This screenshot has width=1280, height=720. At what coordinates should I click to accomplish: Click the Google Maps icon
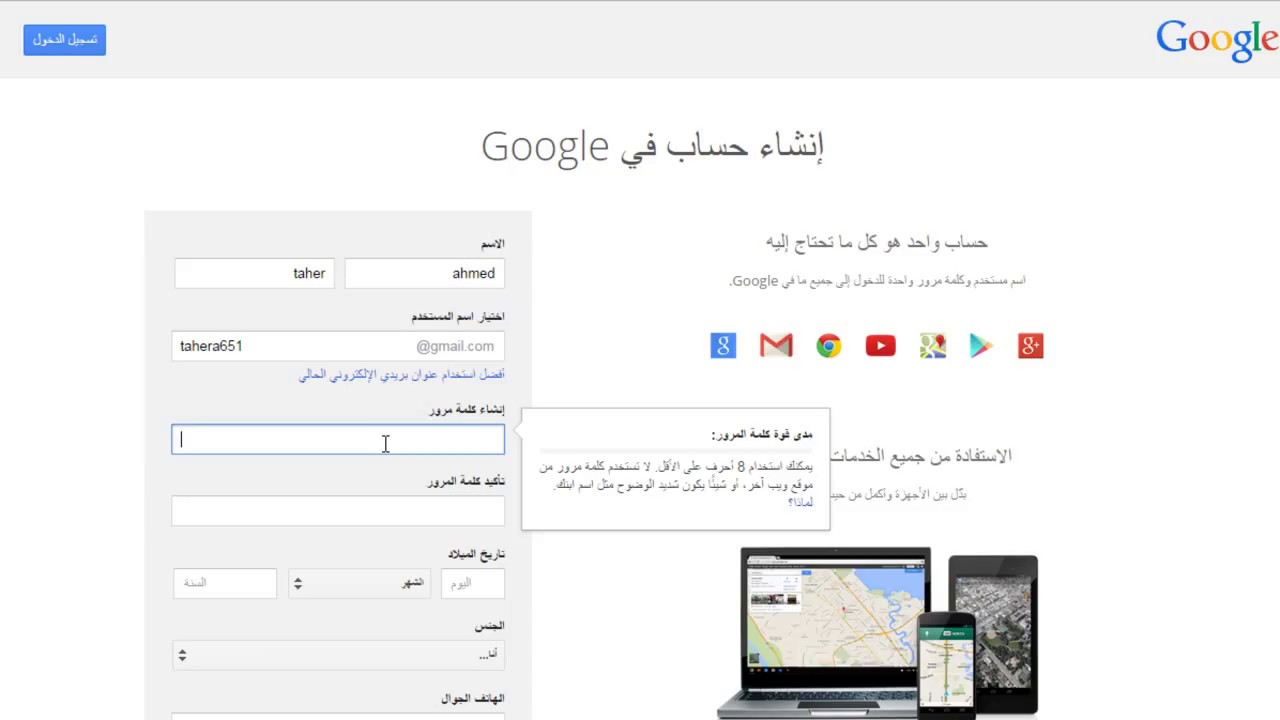(933, 346)
